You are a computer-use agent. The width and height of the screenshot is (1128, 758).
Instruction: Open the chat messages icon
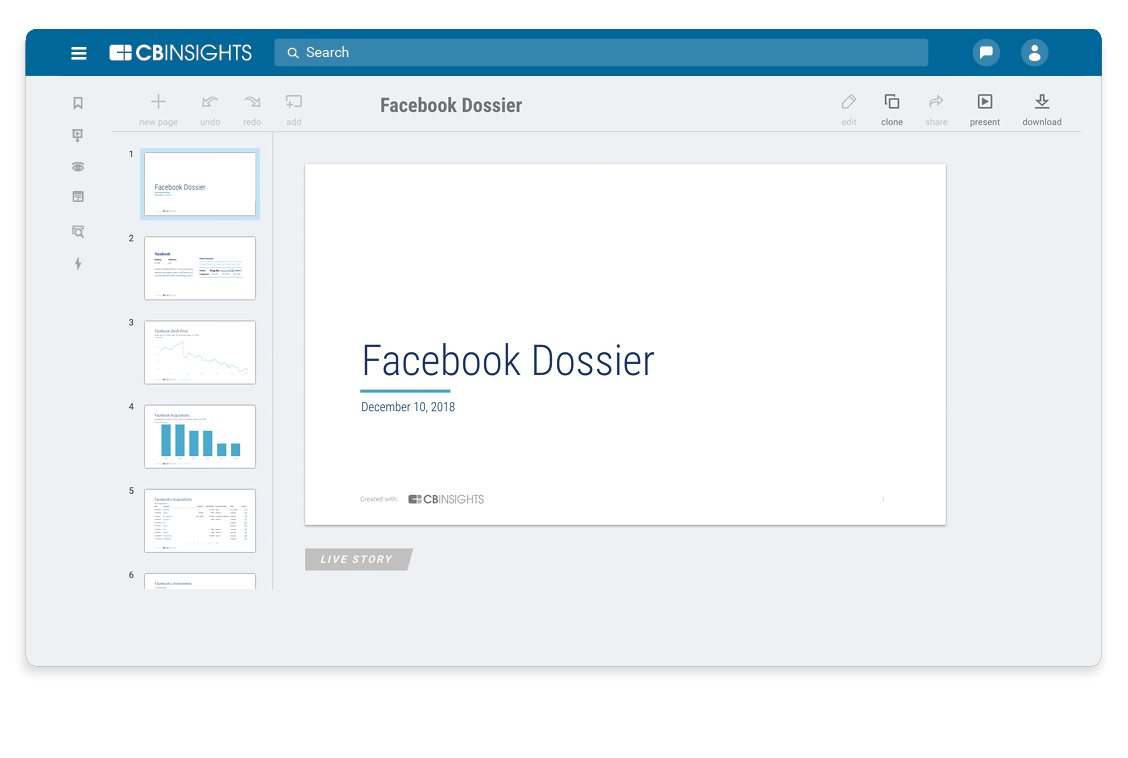coord(986,52)
